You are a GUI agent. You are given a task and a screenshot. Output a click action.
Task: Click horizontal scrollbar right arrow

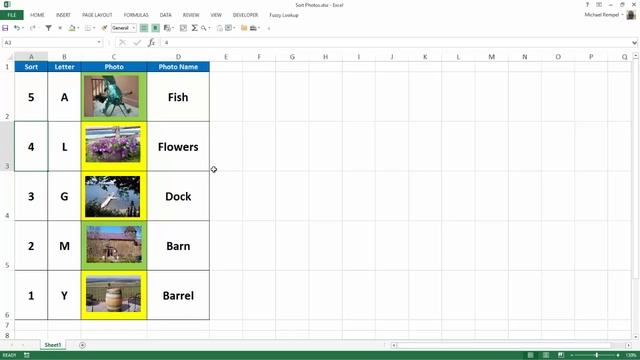pos(629,345)
